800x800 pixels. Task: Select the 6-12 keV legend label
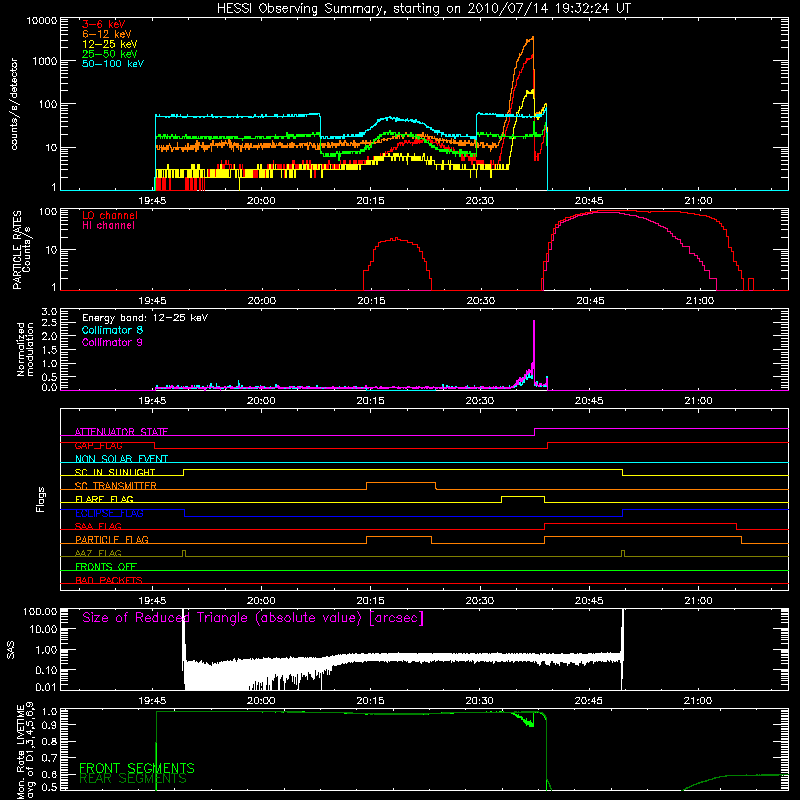(x=107, y=34)
